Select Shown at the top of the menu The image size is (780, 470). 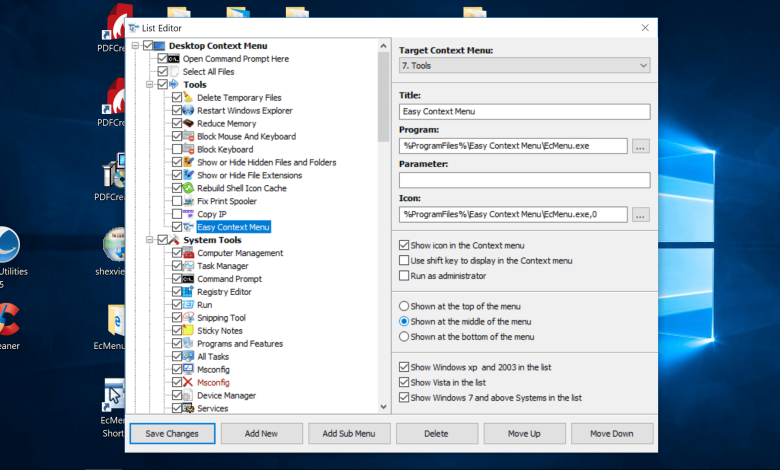pos(404,306)
